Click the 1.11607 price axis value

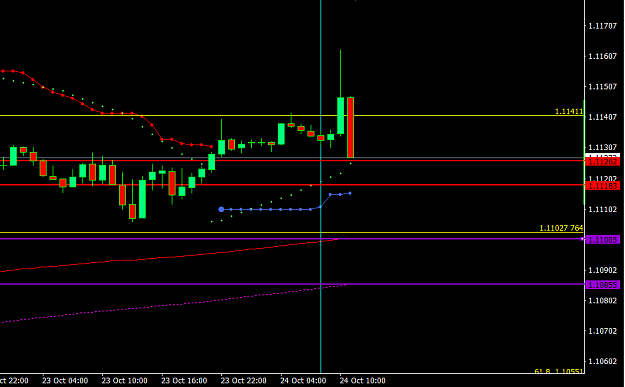[x=603, y=56]
